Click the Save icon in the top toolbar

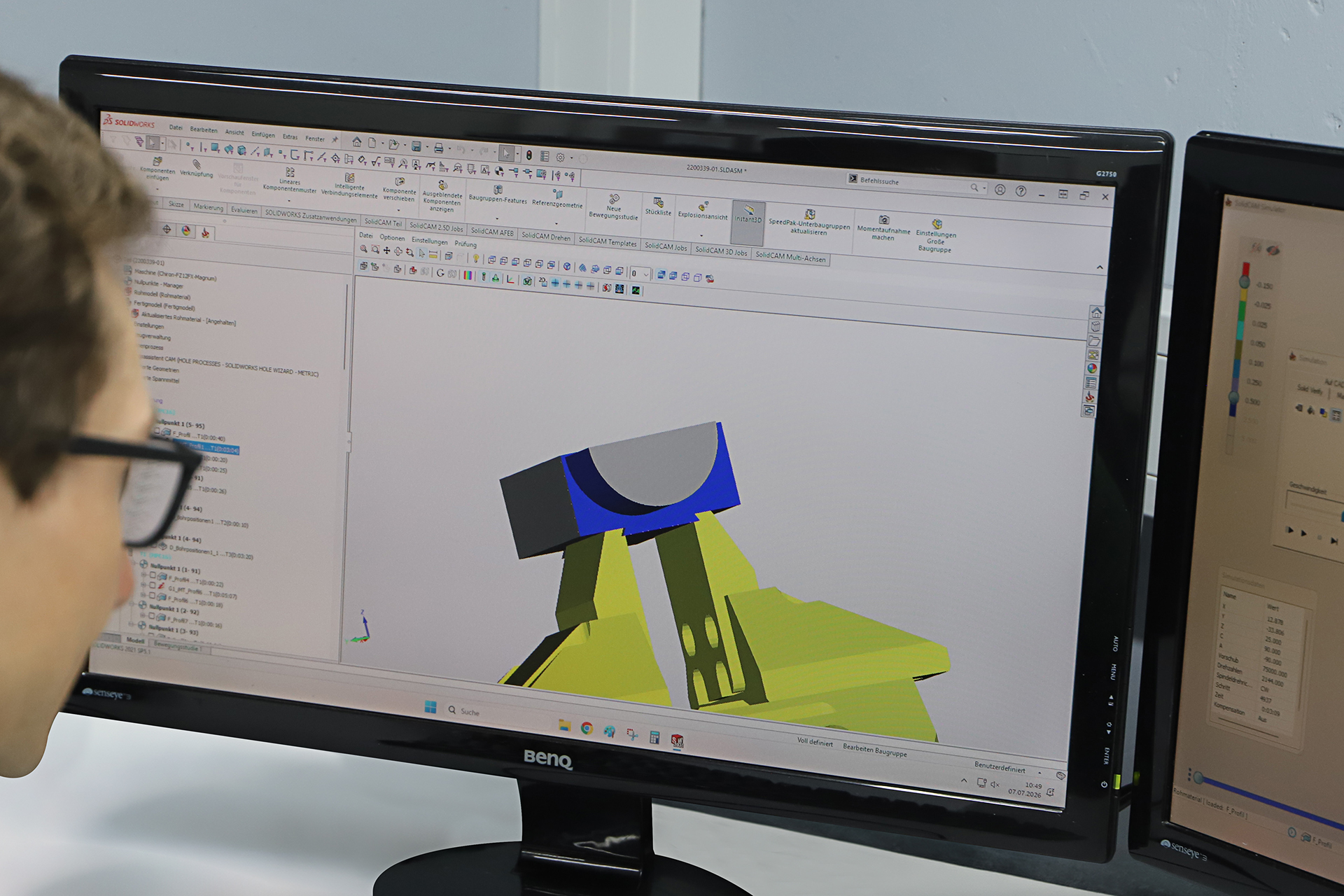tap(416, 146)
